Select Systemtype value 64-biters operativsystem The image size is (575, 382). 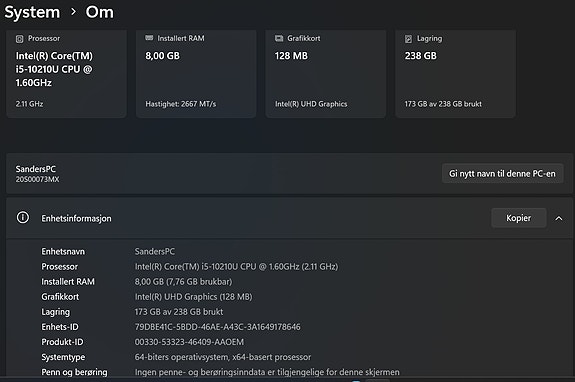coord(223,357)
